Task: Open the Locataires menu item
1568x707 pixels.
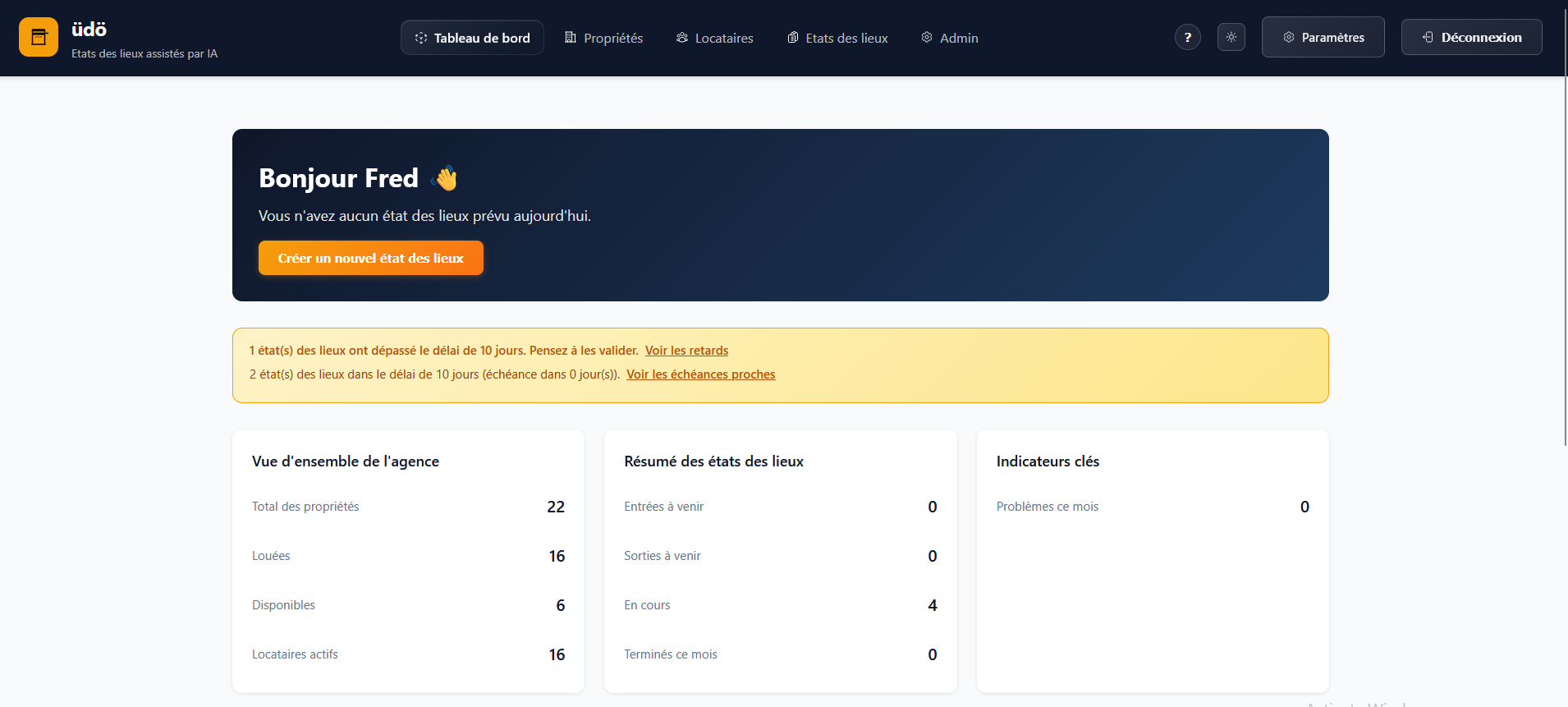Action: click(715, 38)
